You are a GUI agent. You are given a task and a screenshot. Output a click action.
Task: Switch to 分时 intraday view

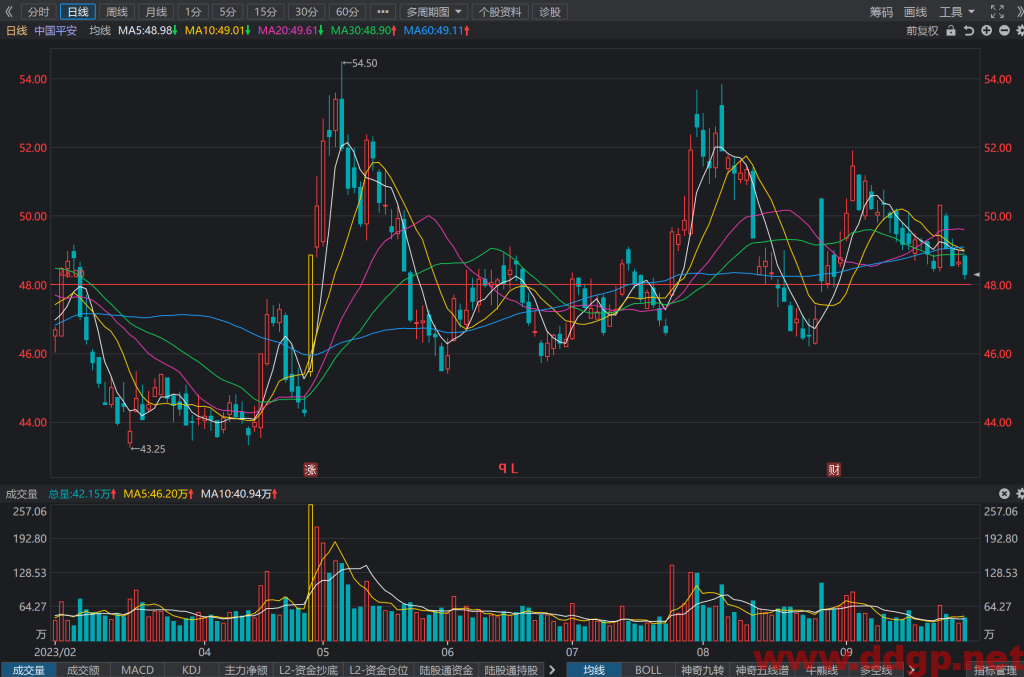pyautogui.click(x=39, y=12)
